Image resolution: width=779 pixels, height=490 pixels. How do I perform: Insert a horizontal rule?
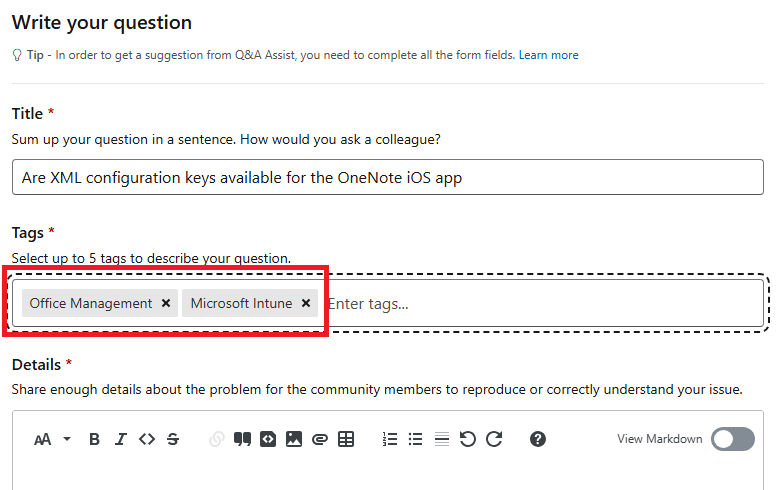point(442,439)
